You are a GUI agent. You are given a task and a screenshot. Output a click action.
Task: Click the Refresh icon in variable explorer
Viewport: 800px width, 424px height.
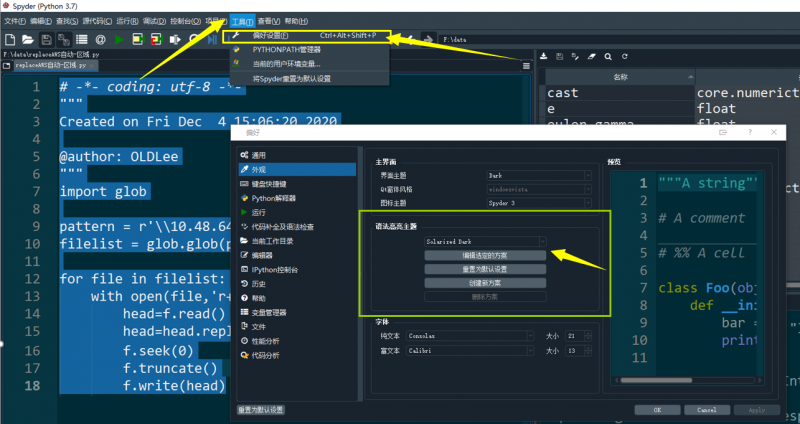pos(624,56)
